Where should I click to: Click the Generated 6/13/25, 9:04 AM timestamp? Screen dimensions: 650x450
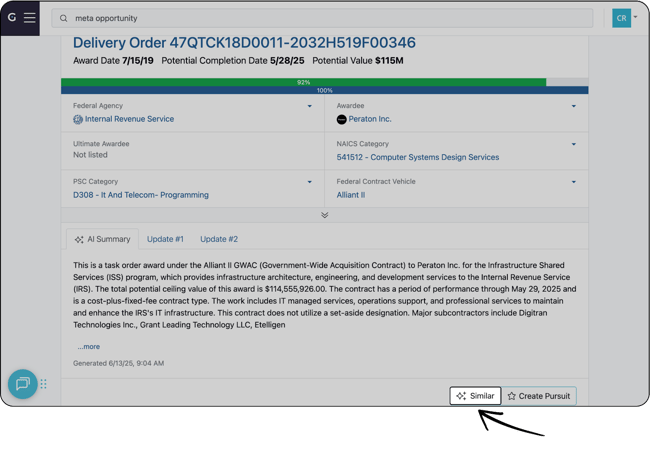(x=119, y=363)
